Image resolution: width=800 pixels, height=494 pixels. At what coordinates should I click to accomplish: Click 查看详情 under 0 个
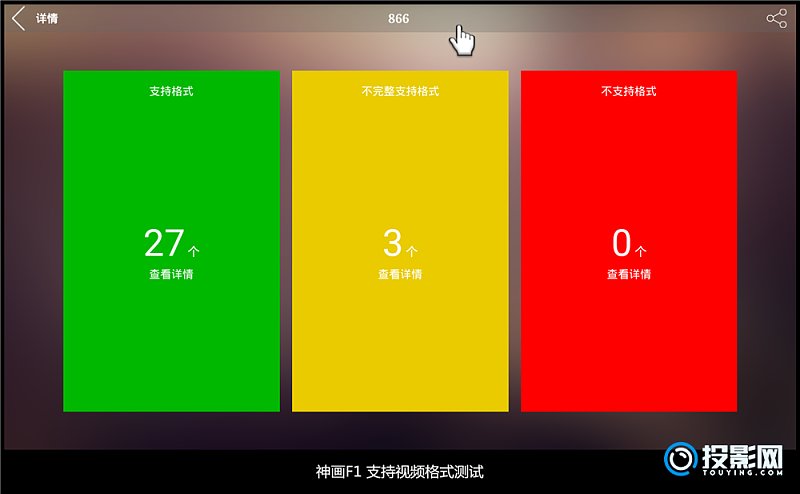point(629,274)
